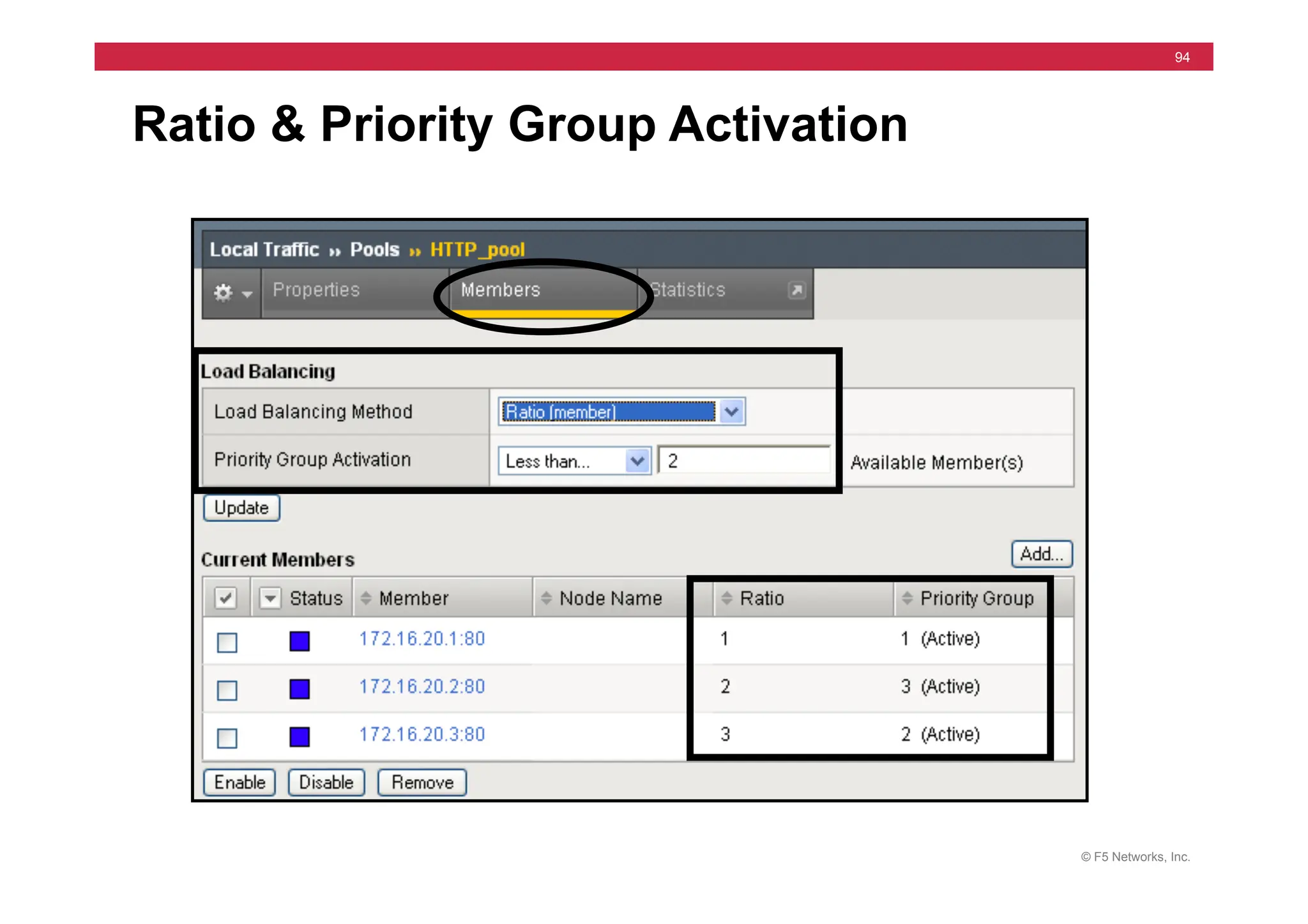Go to Local Traffic breadcrumb
Screen dimensions: 1308x924
[x=264, y=250]
